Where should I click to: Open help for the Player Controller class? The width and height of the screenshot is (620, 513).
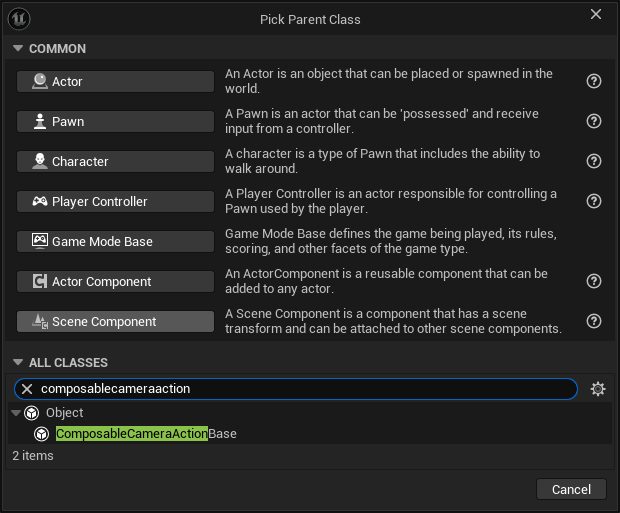594,201
